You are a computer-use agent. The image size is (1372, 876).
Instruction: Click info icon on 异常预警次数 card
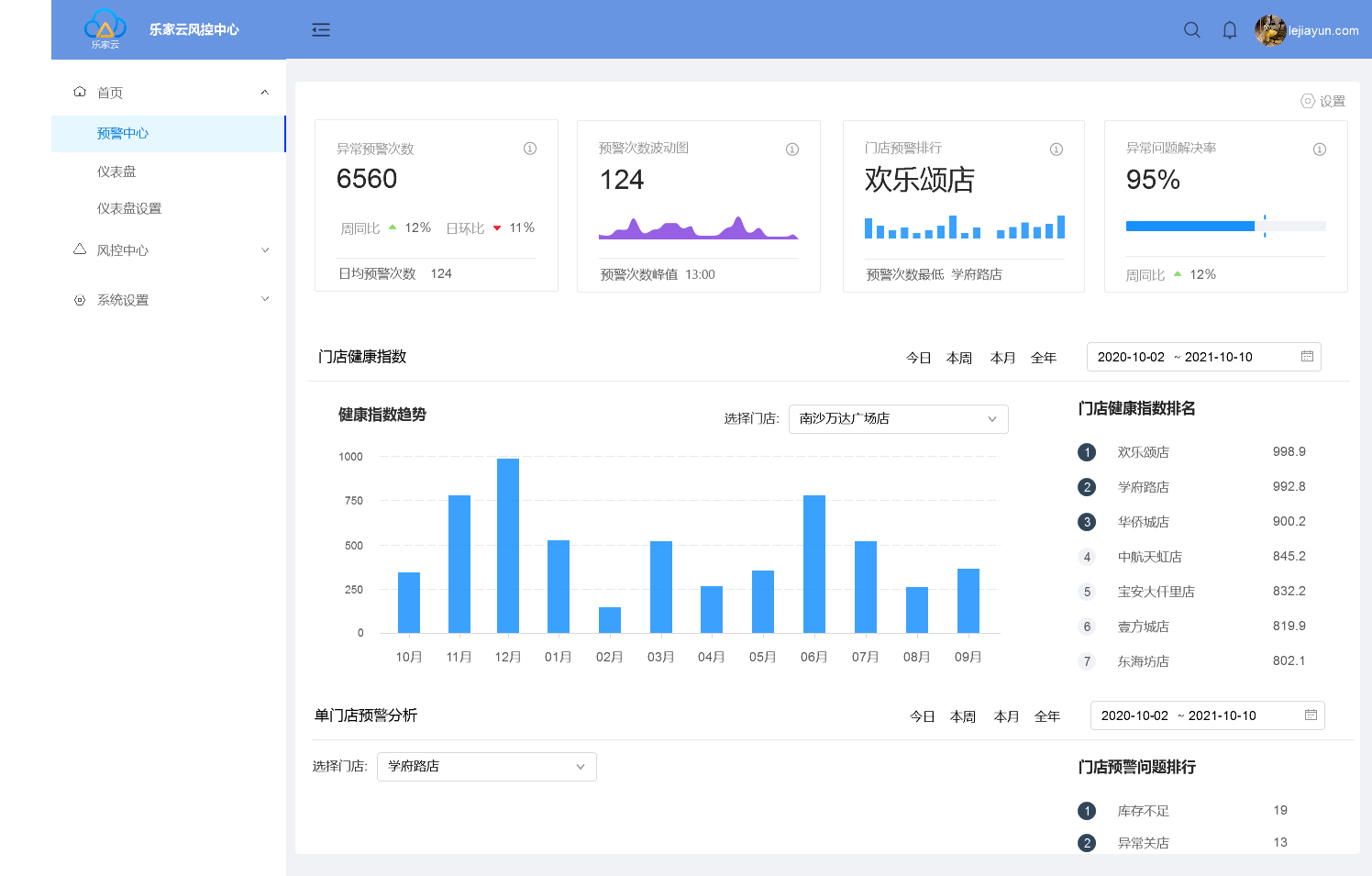(x=530, y=149)
